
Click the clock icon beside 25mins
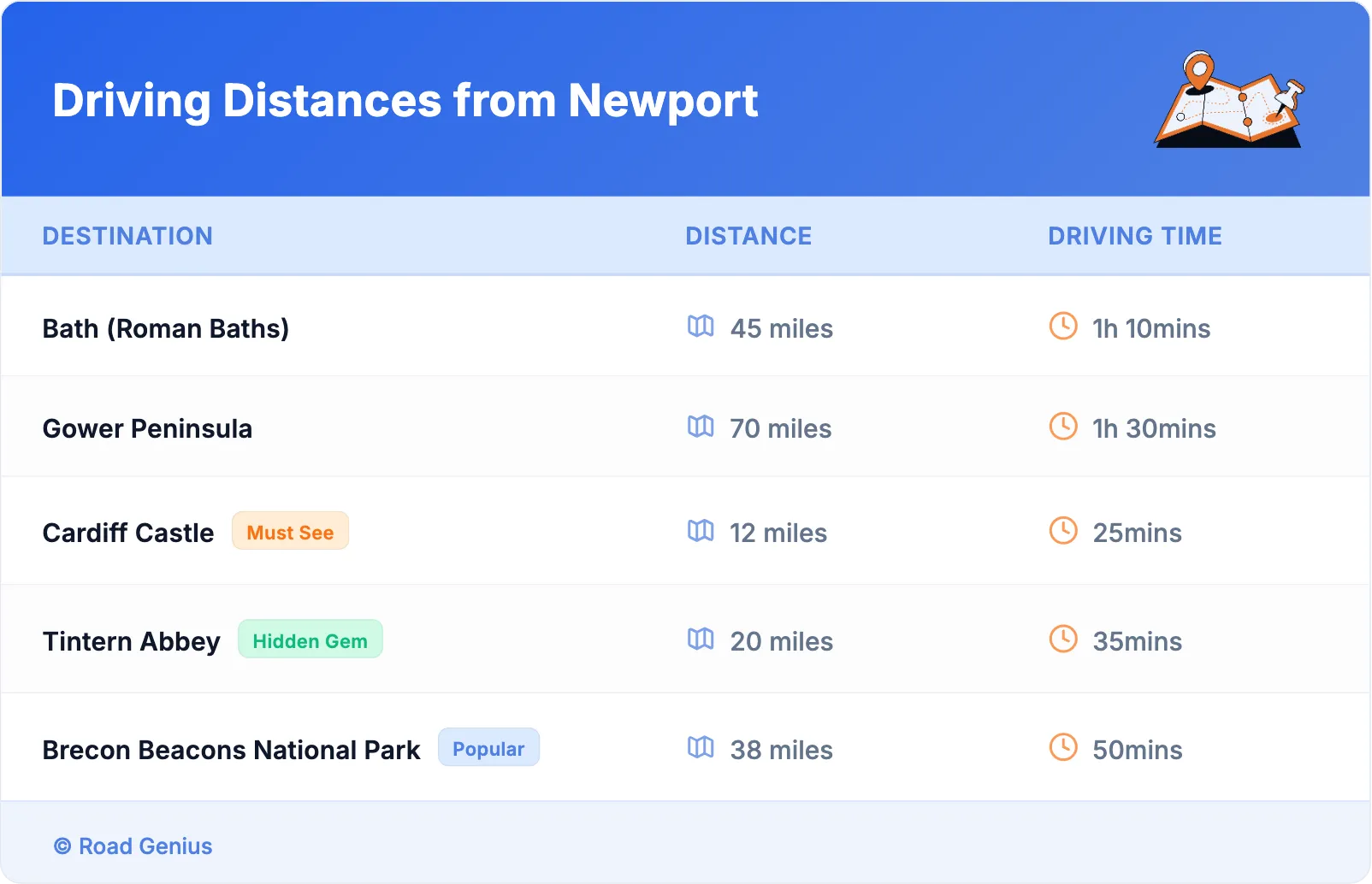[1063, 530]
